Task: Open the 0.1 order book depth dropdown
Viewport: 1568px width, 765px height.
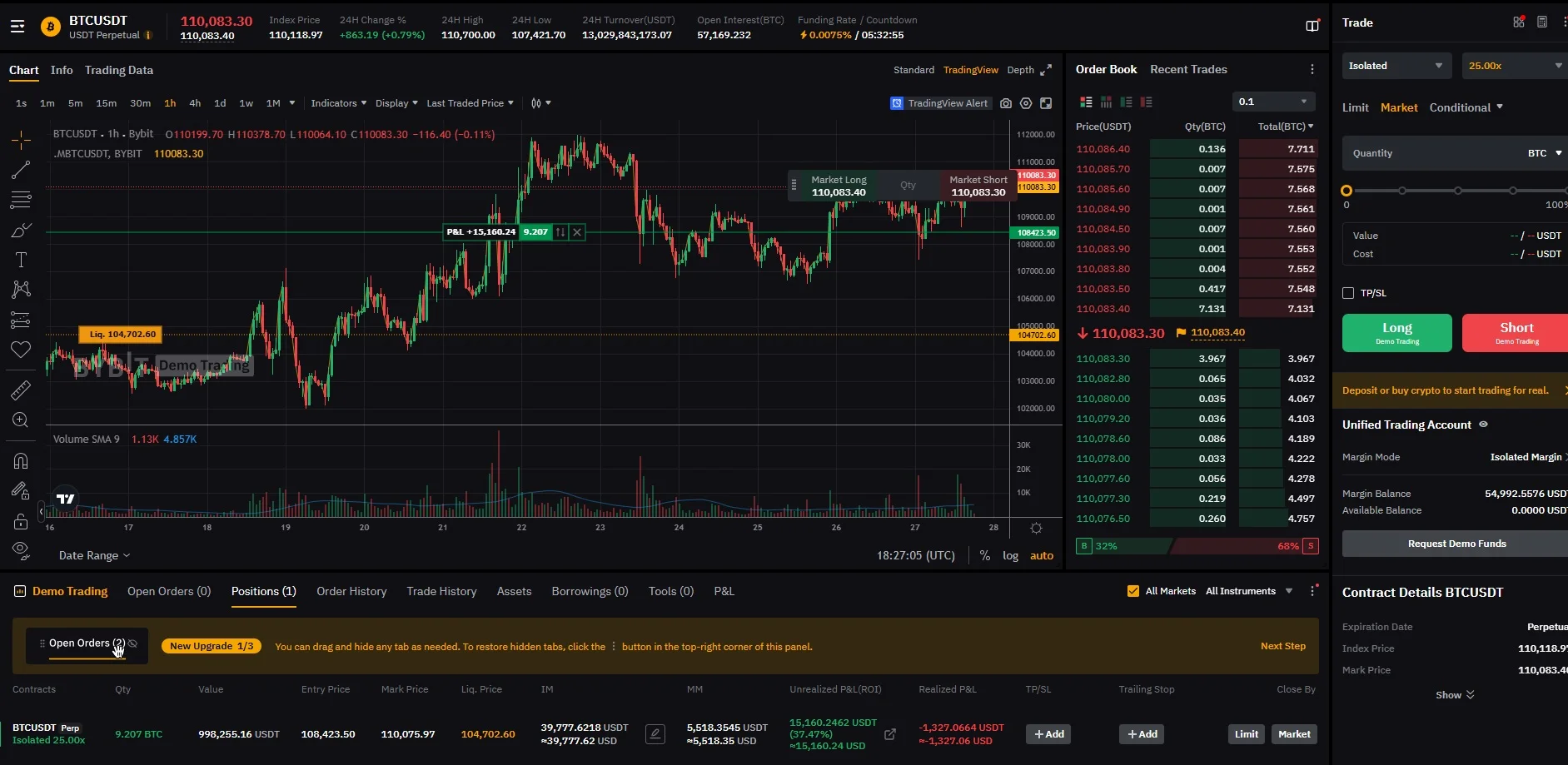Action: click(1274, 102)
